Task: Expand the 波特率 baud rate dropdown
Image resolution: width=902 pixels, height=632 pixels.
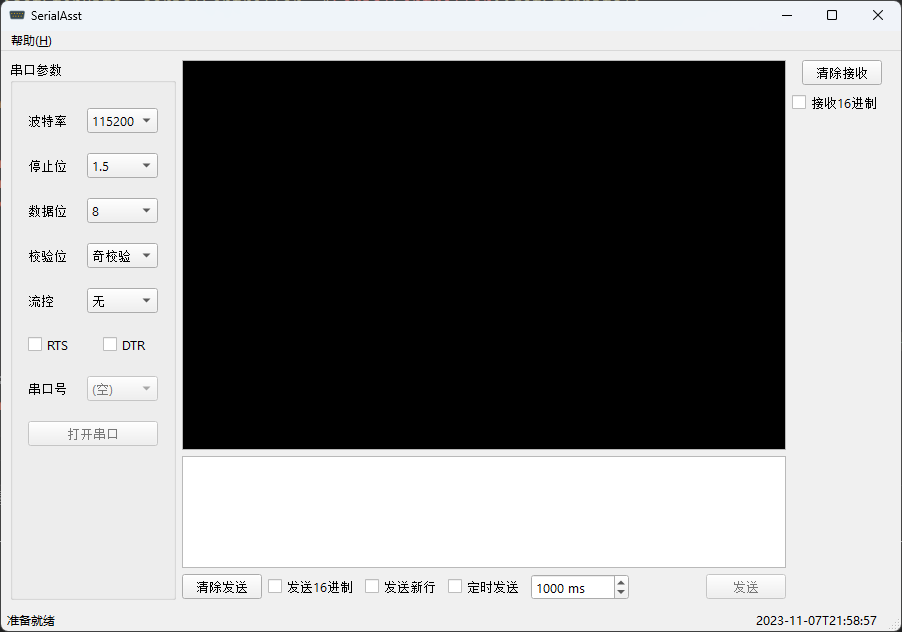Action: click(122, 121)
